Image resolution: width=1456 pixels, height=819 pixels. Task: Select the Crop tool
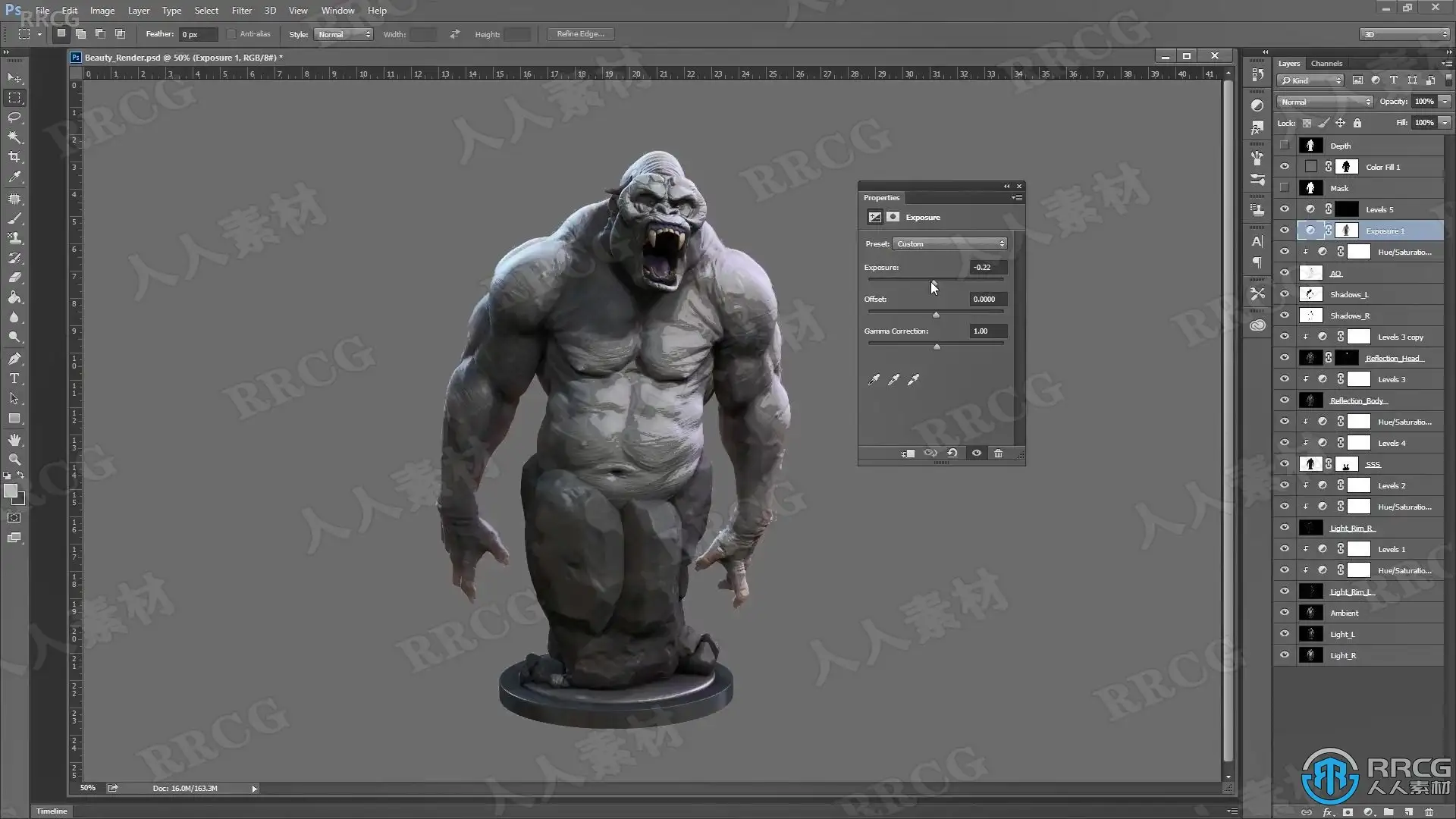click(14, 157)
